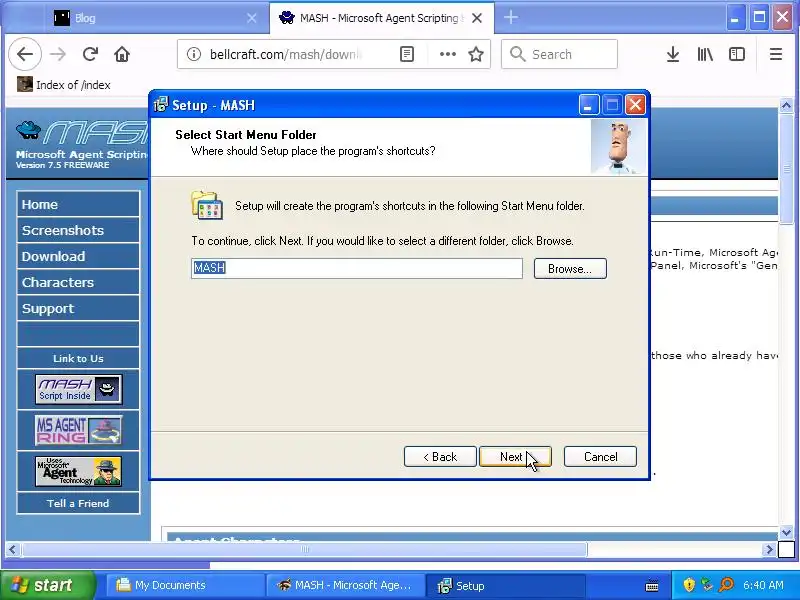Click the keyboard icon in taskbar

652,586
